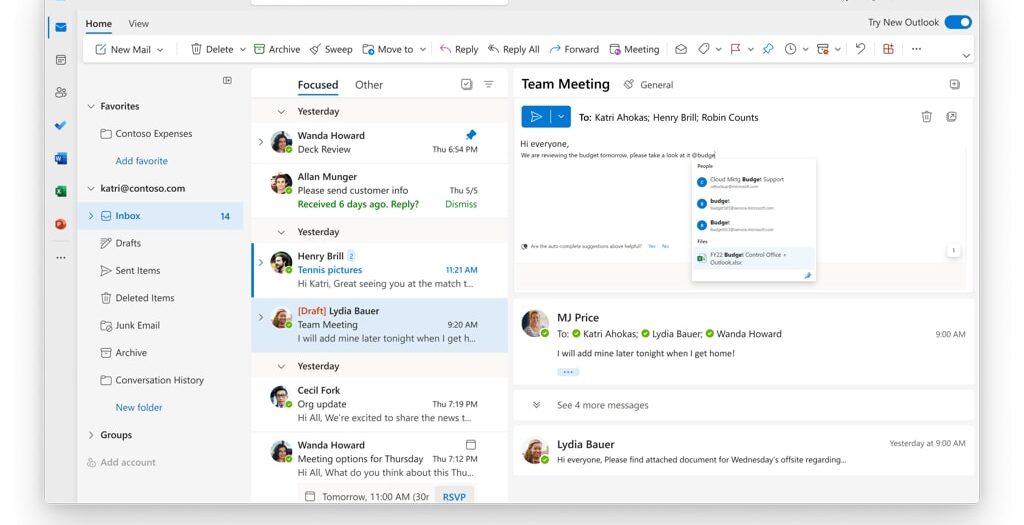Open the Get add-ins grid icon

[x=888, y=49]
